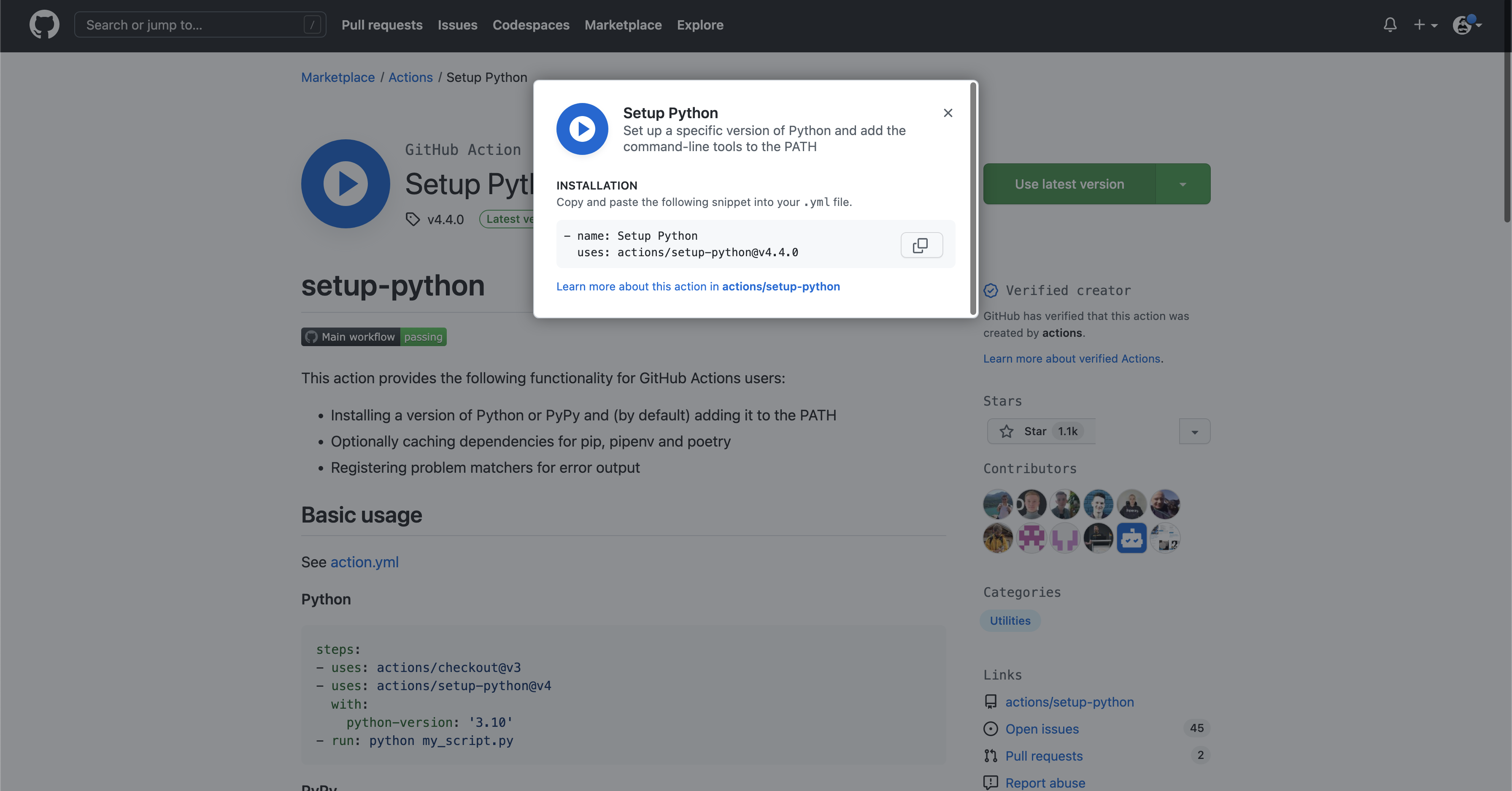Open Pull requests in top navigation
The height and width of the screenshot is (791, 1512).
pyautogui.click(x=382, y=24)
